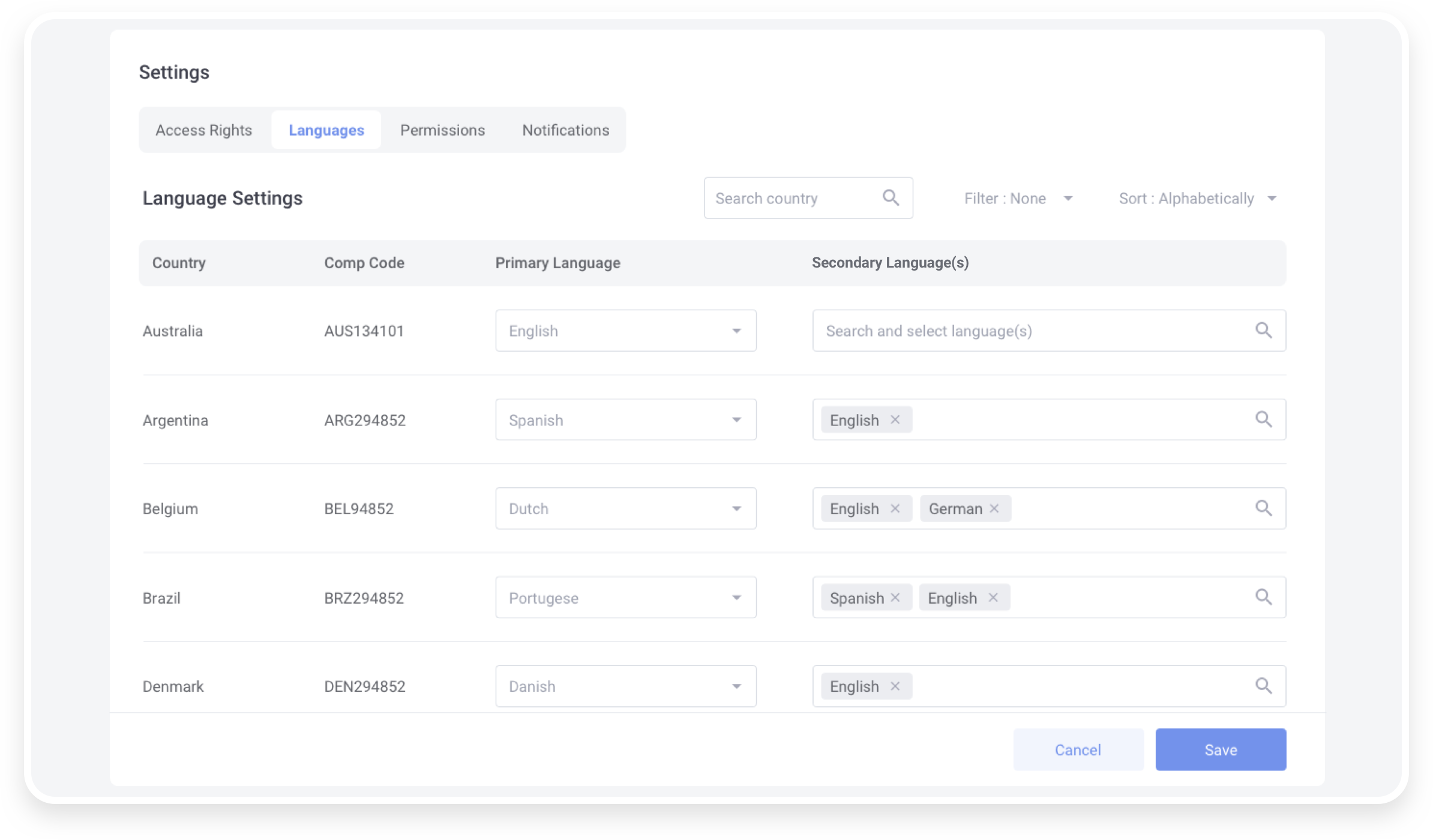This screenshot has height=840, width=1433.
Task: Open the Permissions tab
Action: pyautogui.click(x=442, y=130)
